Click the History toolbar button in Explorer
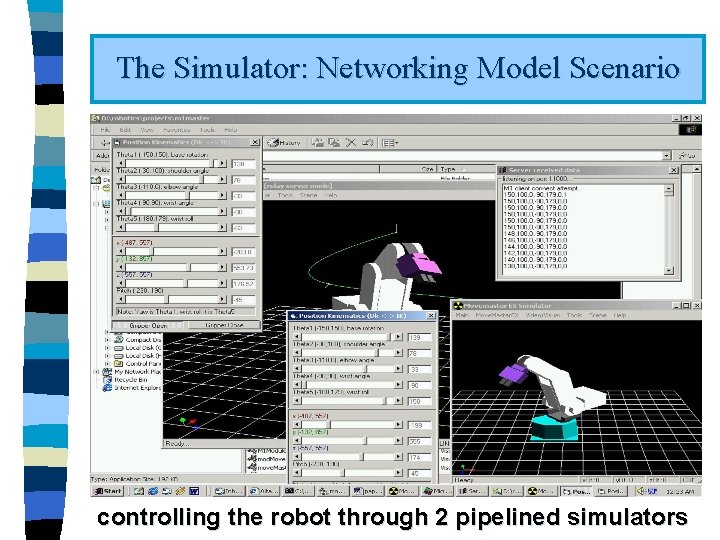 coord(284,143)
